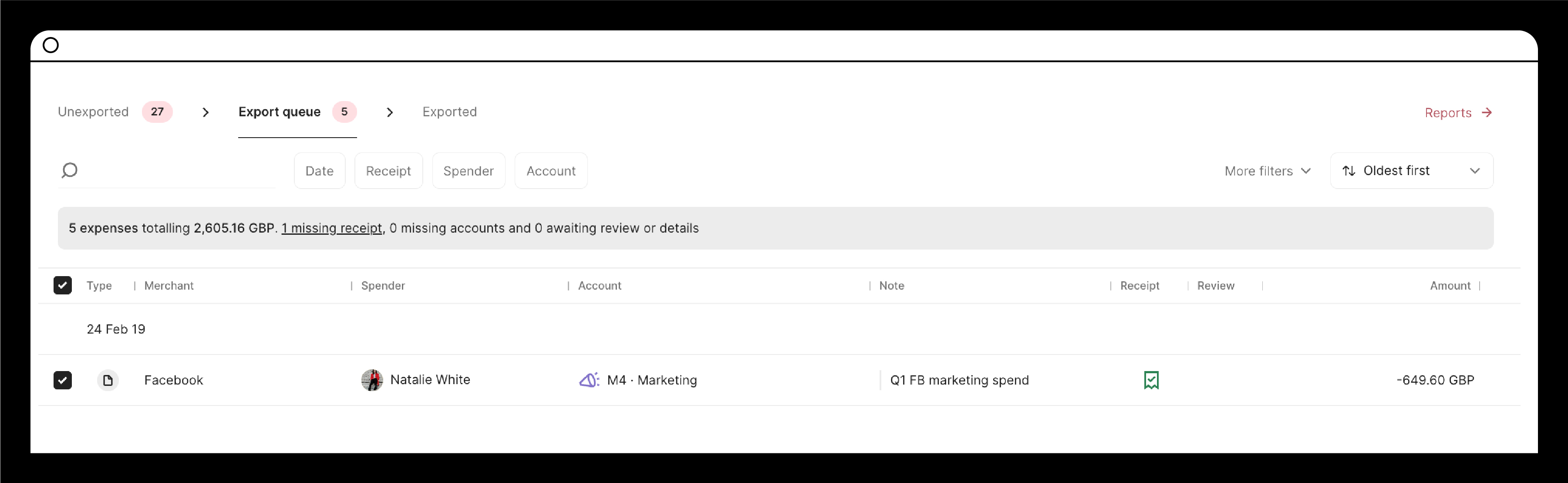Uncheck the Facebook expense row checkbox
Viewport: 1568px width, 483px height.
click(x=63, y=380)
